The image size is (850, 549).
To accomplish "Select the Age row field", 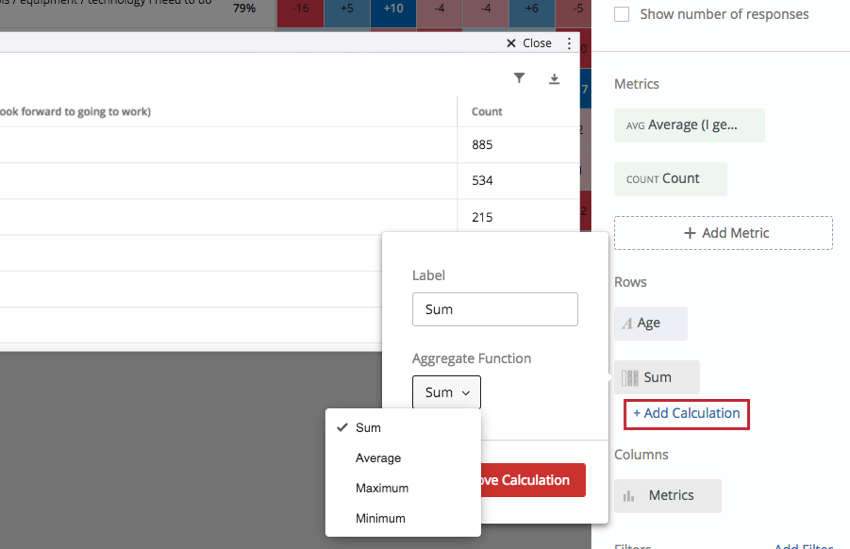I will [651, 324].
